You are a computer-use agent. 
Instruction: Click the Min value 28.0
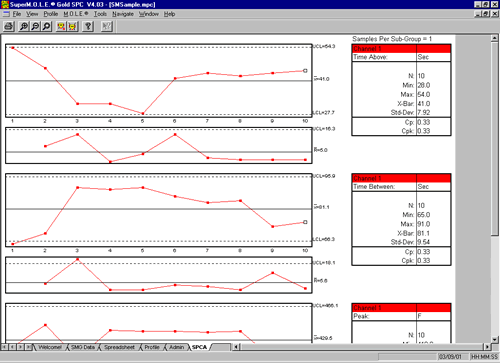pyautogui.click(x=424, y=85)
